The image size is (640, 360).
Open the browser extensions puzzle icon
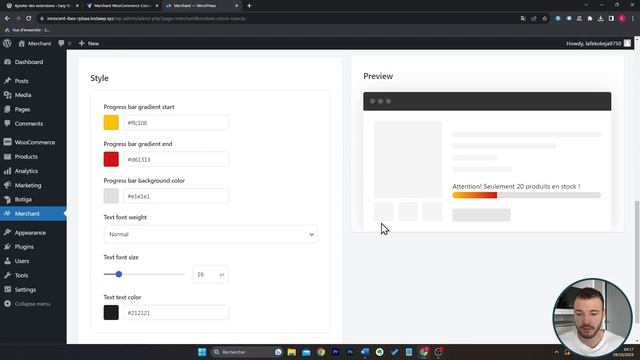[590, 18]
